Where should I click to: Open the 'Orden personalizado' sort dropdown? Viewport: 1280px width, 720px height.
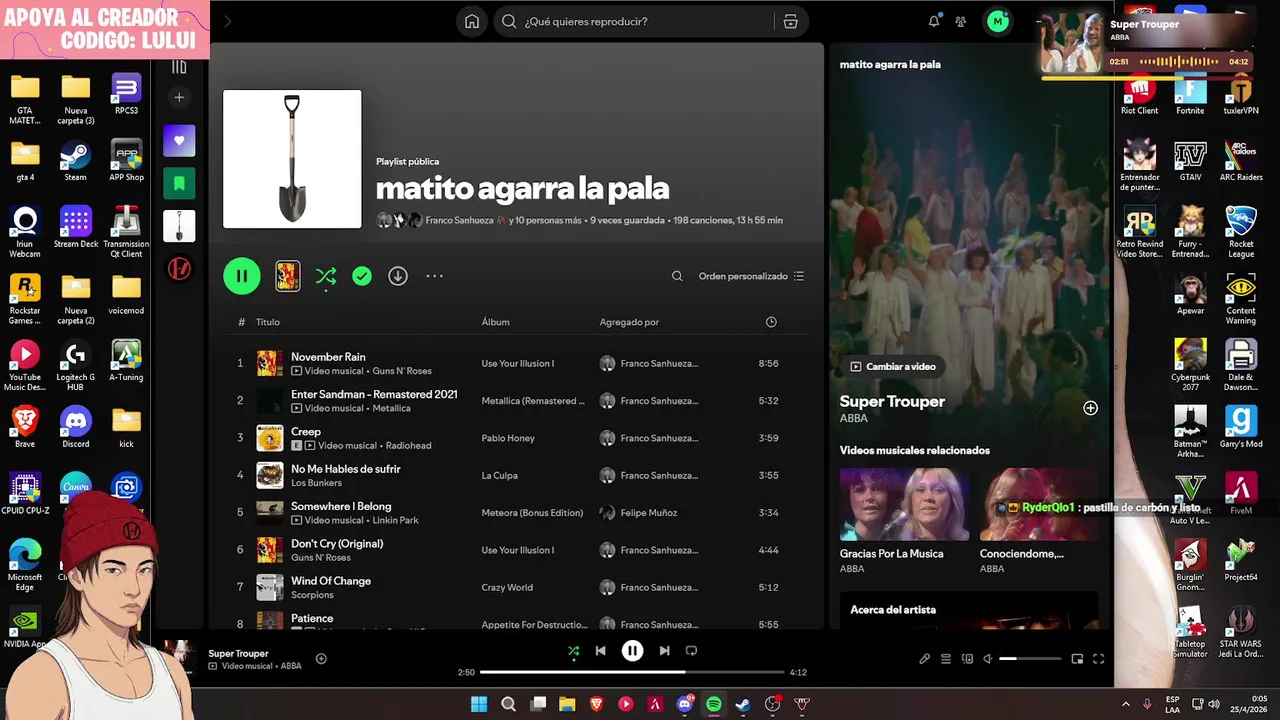751,276
